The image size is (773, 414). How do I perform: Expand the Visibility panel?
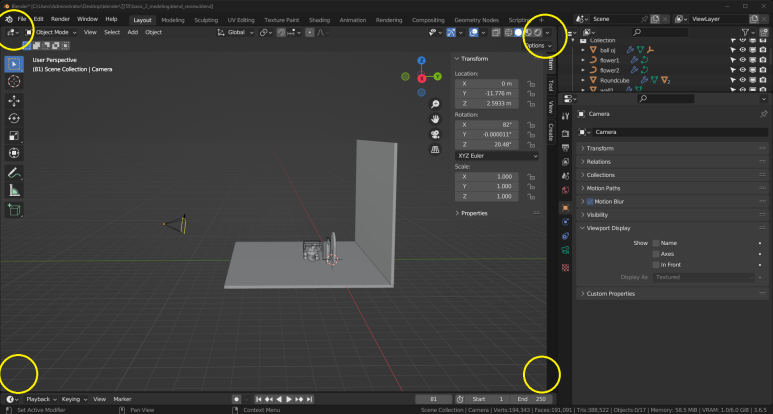pyautogui.click(x=670, y=215)
